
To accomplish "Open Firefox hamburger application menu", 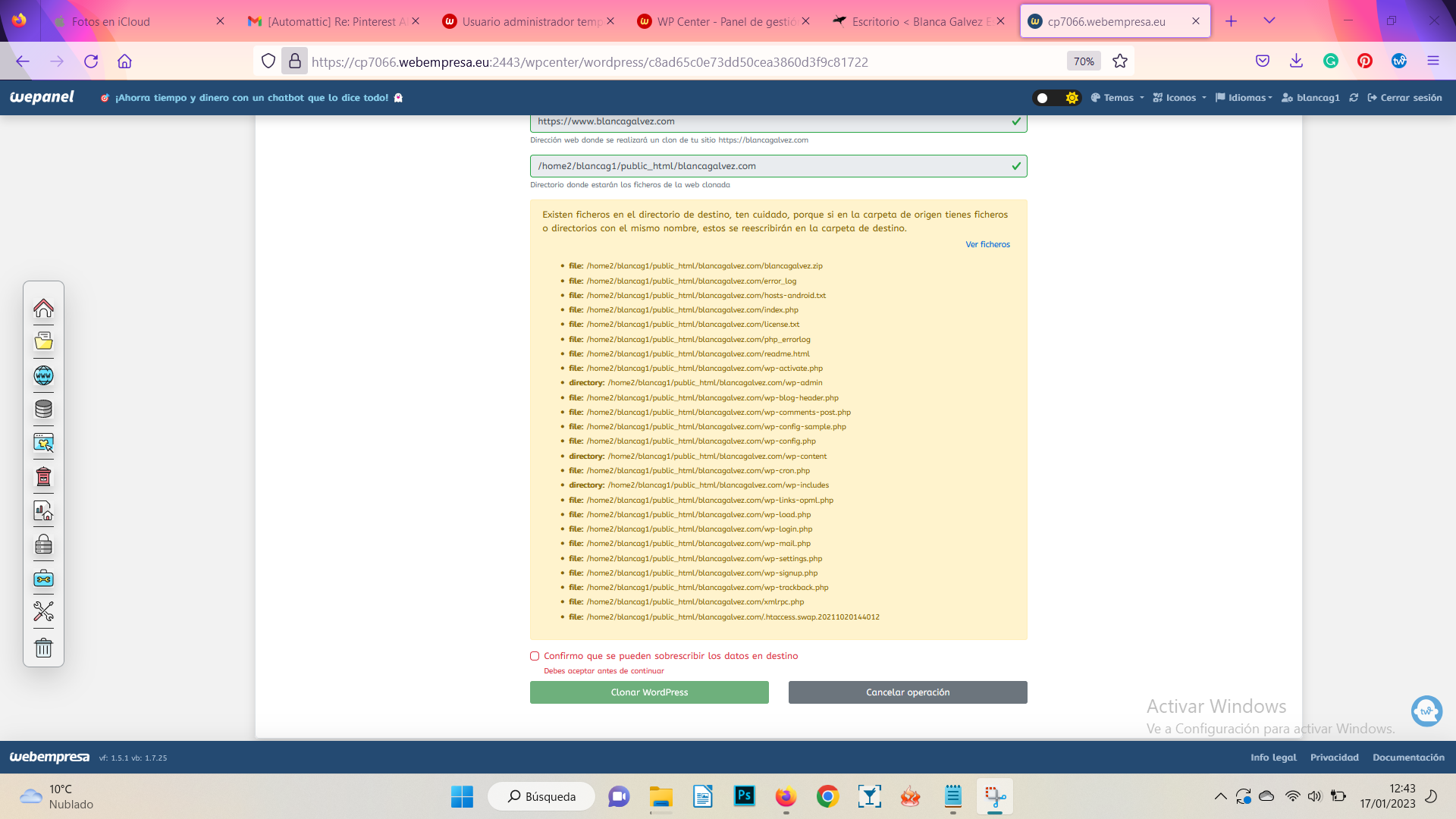I will tap(1433, 61).
